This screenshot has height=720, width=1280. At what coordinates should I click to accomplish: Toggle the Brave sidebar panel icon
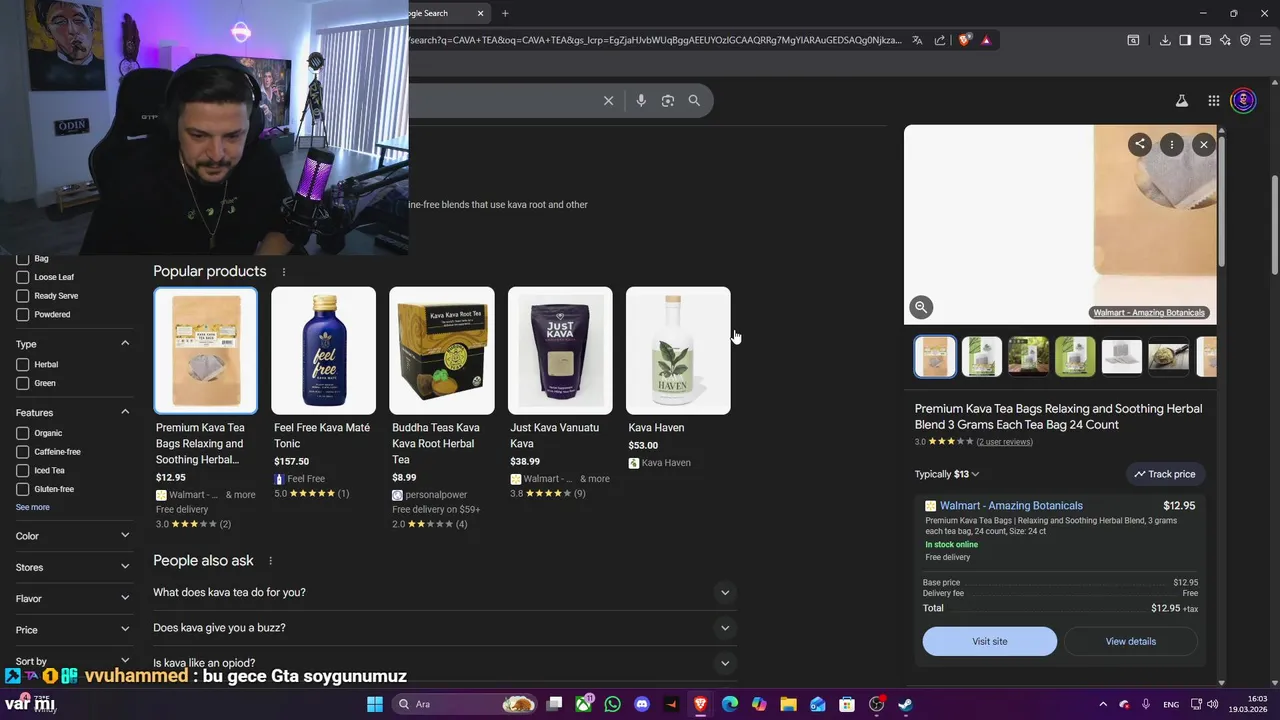click(1185, 41)
